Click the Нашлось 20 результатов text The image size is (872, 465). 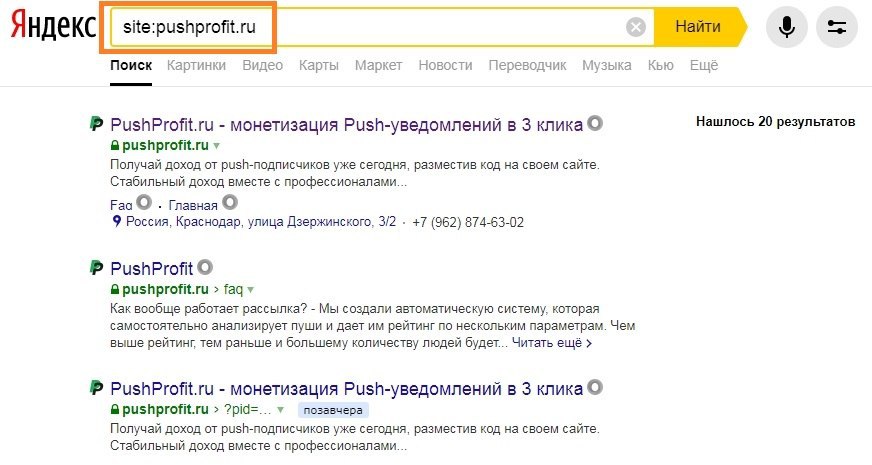(776, 121)
